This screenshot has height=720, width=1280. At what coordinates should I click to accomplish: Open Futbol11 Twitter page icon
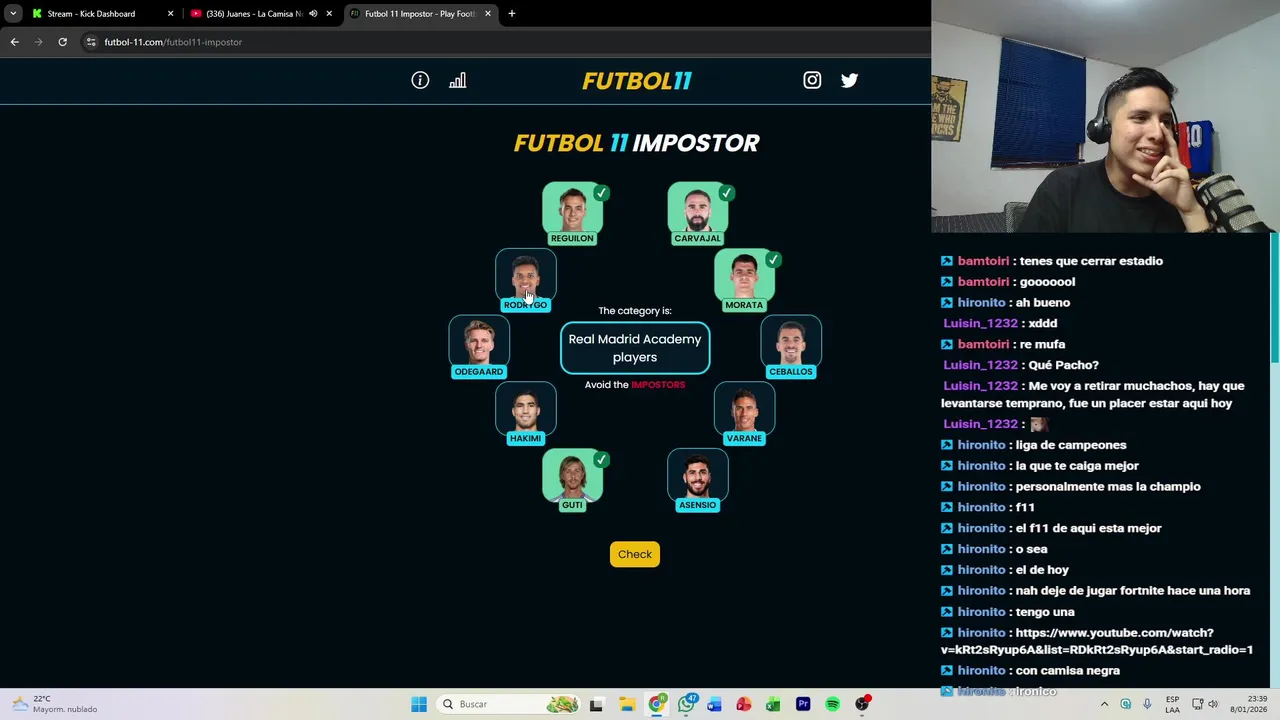(x=849, y=80)
